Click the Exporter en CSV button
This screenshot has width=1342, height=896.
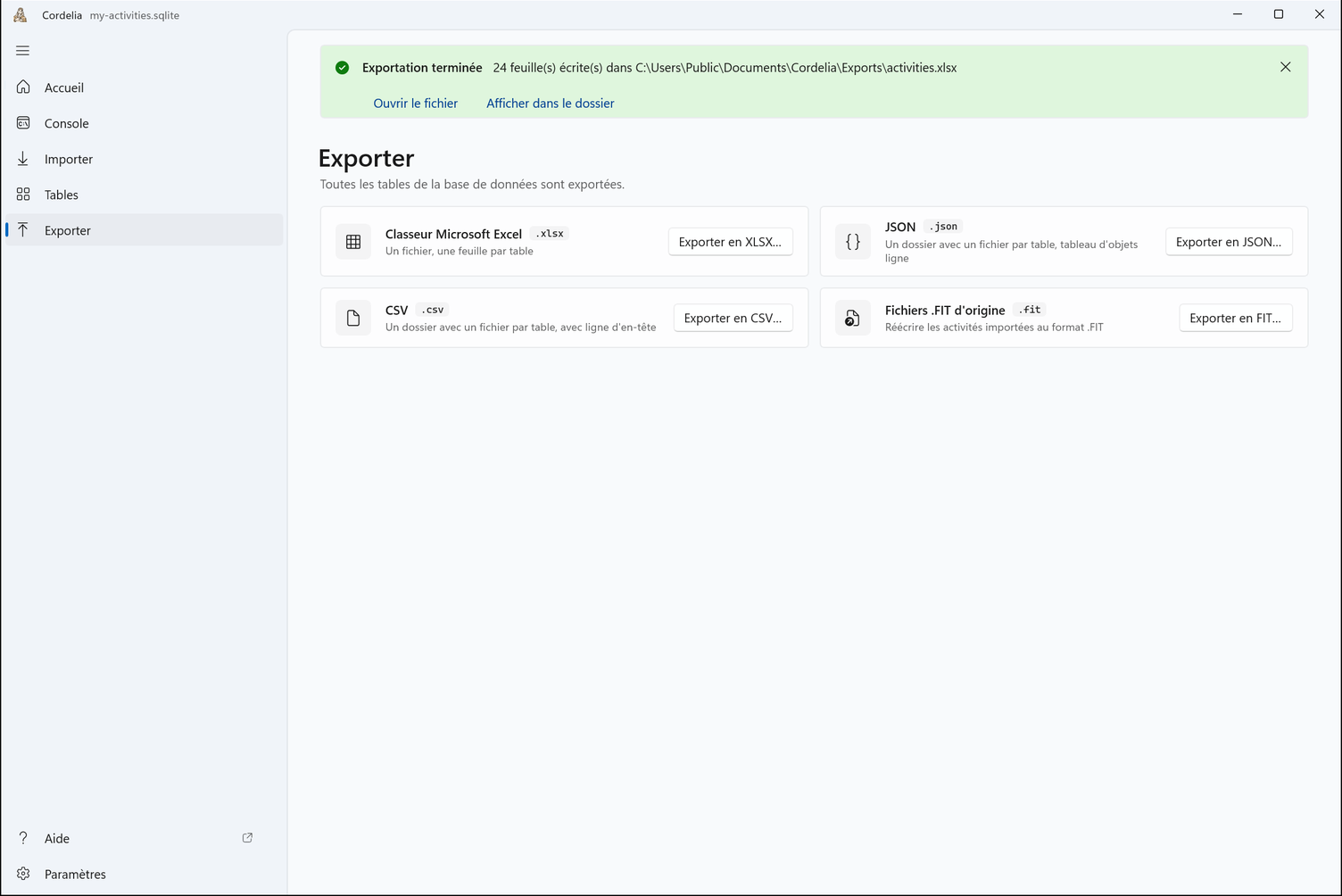tap(733, 318)
